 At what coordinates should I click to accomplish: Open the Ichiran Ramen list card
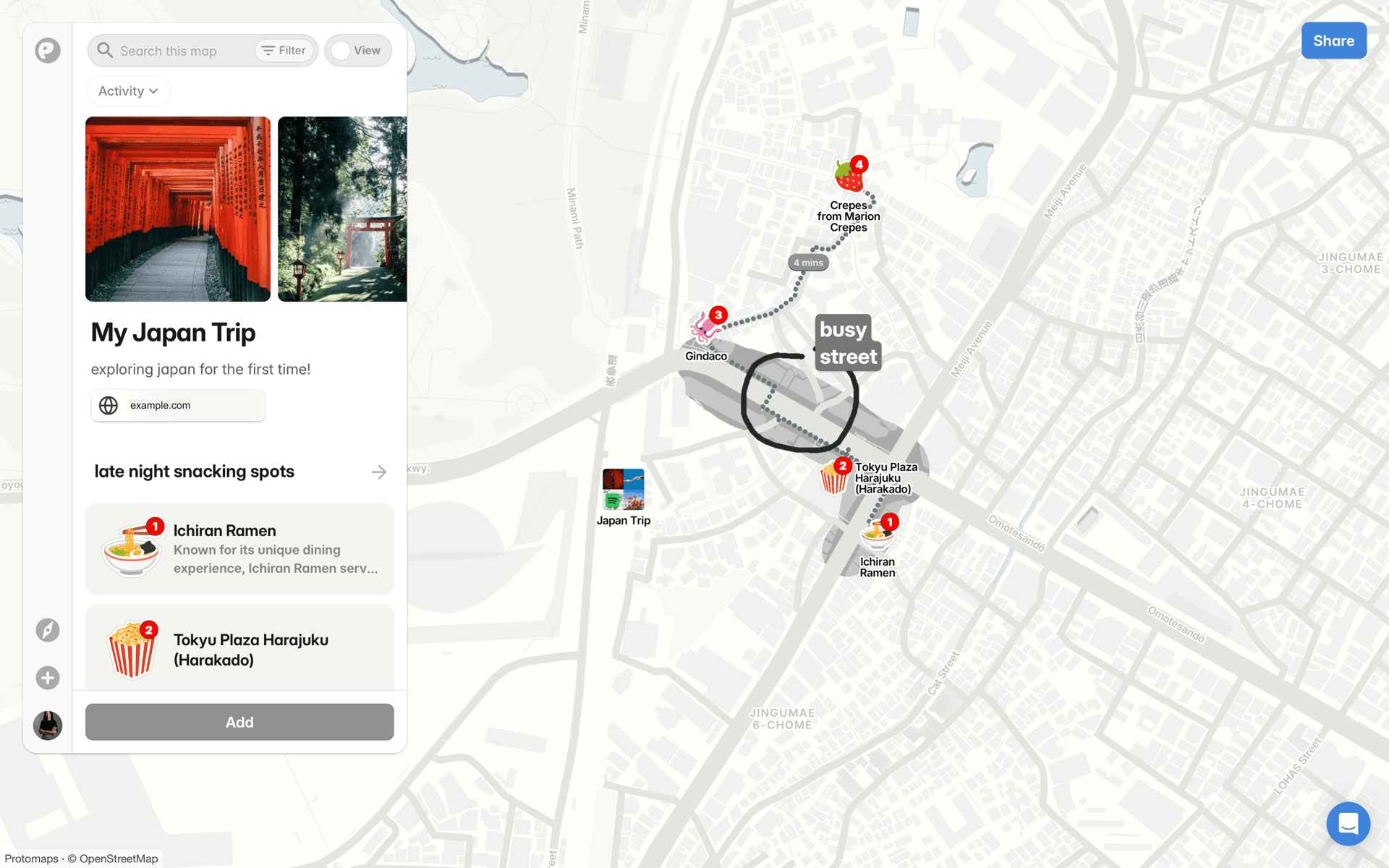tap(239, 549)
